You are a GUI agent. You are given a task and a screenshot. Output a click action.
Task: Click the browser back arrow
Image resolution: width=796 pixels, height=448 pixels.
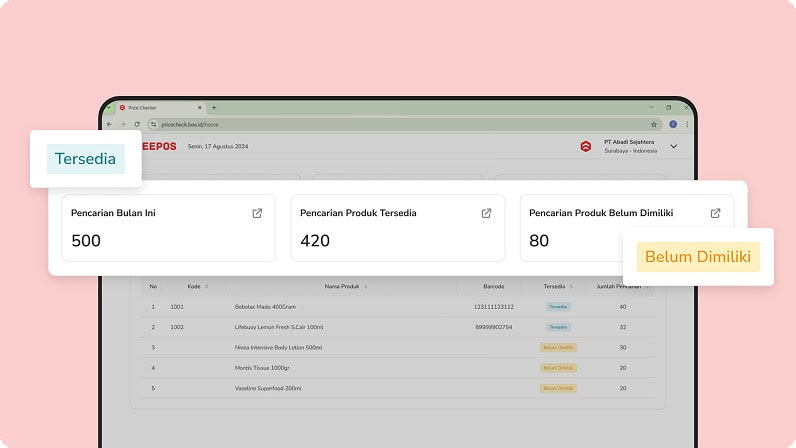[110, 124]
